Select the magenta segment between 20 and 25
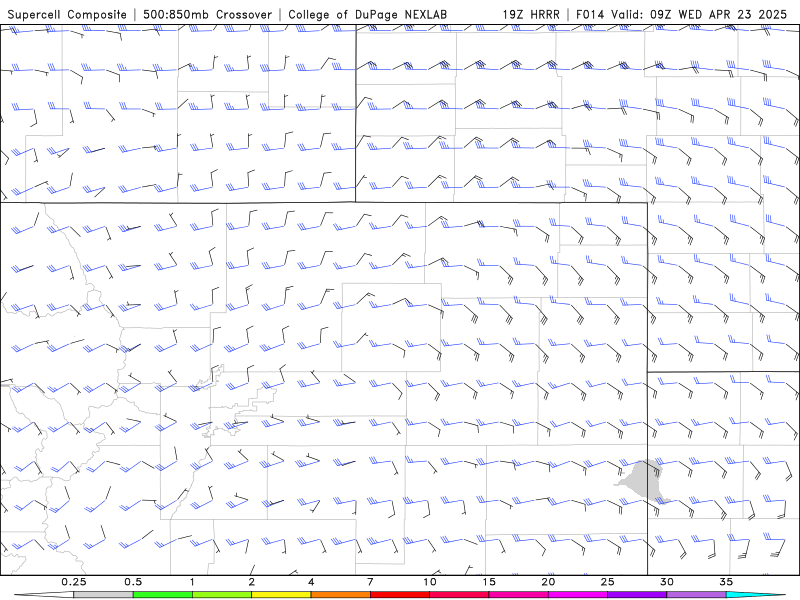Image resolution: width=800 pixels, height=600 pixels. 578,595
